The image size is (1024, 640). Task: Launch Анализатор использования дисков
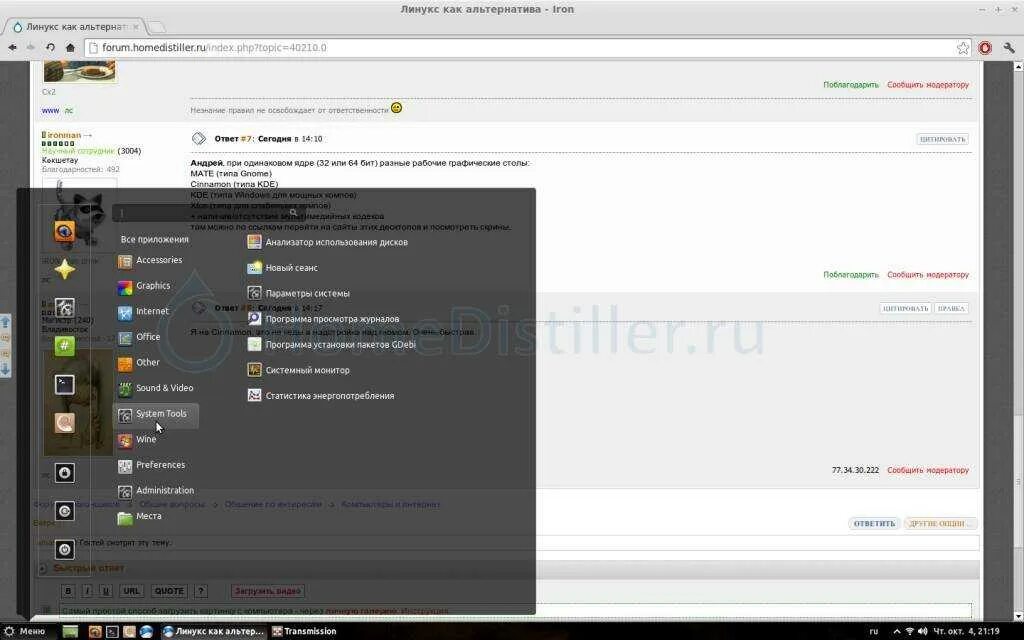click(327, 242)
